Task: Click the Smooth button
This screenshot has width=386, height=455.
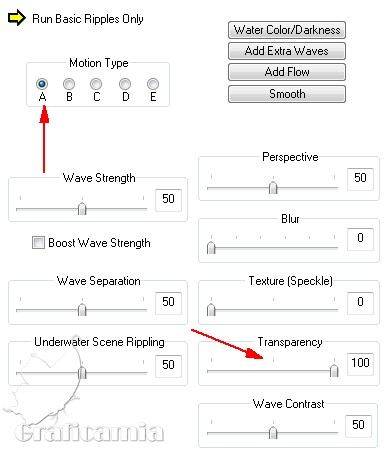Action: 287,94
